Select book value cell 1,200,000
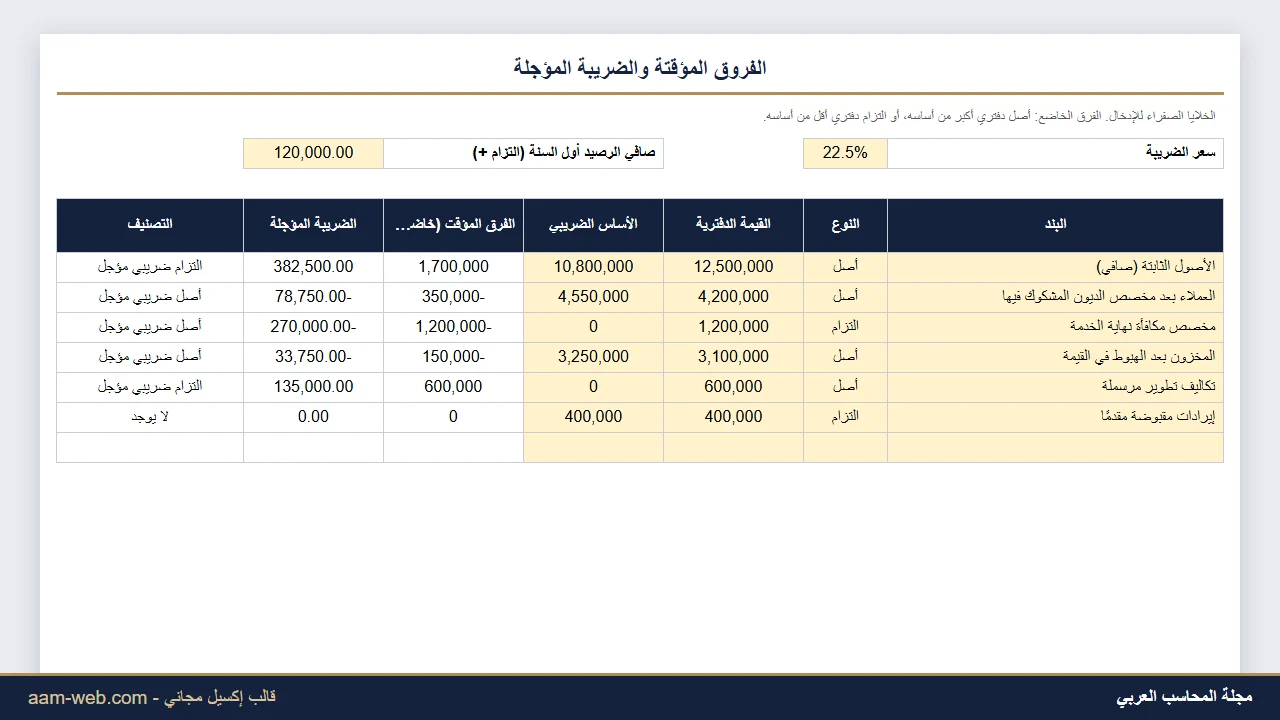This screenshot has height=720, width=1280. [733, 327]
